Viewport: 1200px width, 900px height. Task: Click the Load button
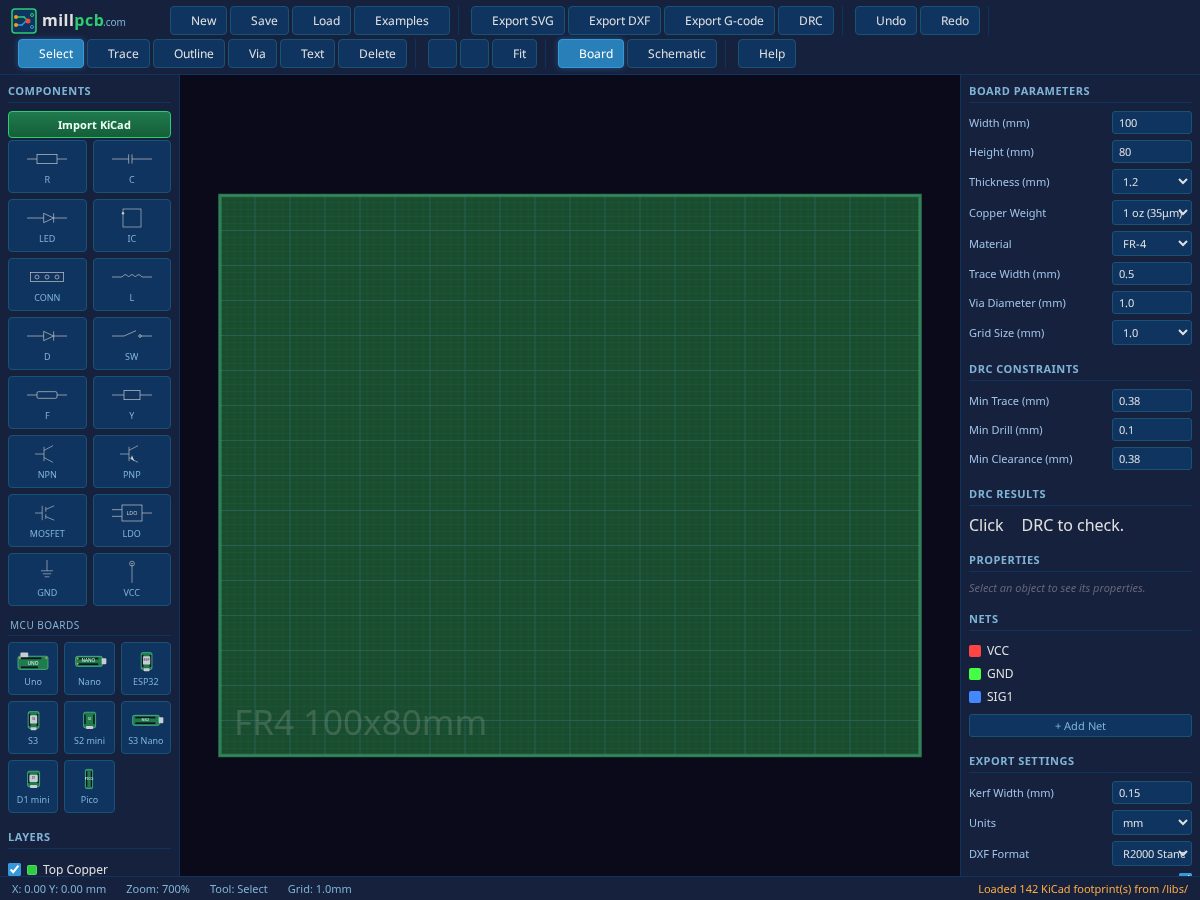click(x=322, y=21)
